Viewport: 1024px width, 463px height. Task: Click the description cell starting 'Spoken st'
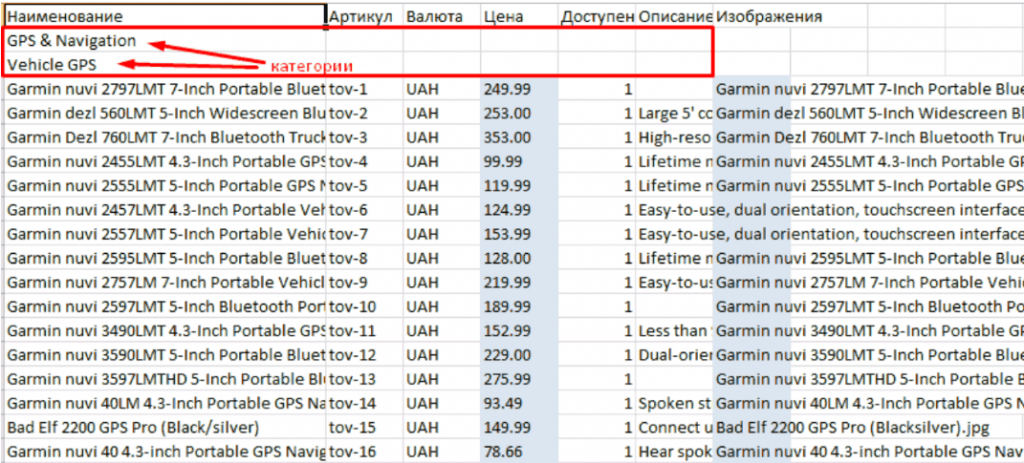(675, 403)
